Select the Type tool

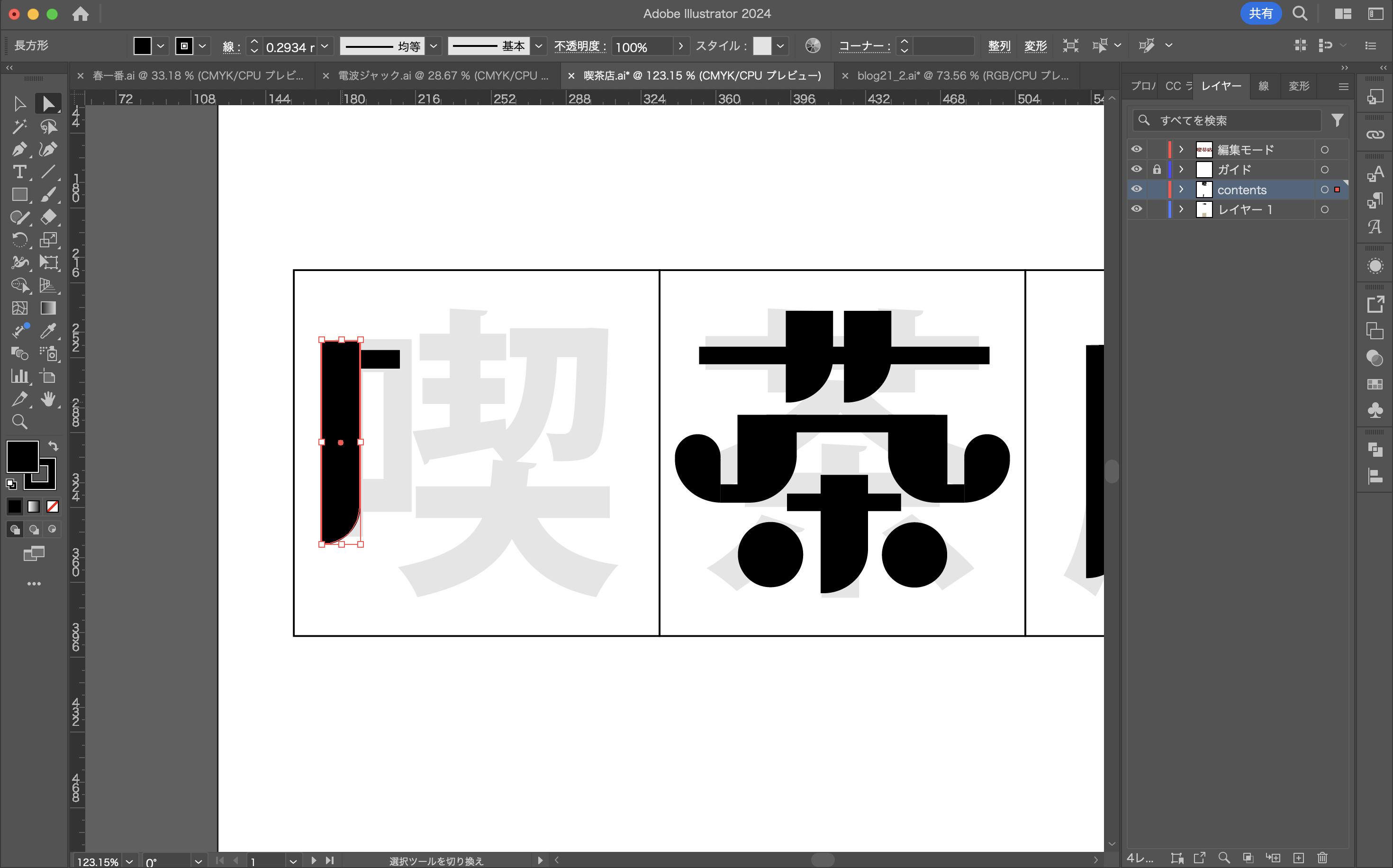point(19,172)
